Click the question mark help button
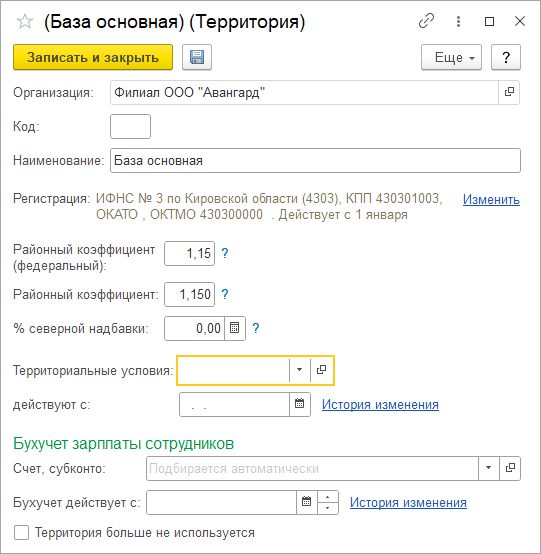Viewport: 541px width, 554px height. pyautogui.click(x=506, y=57)
